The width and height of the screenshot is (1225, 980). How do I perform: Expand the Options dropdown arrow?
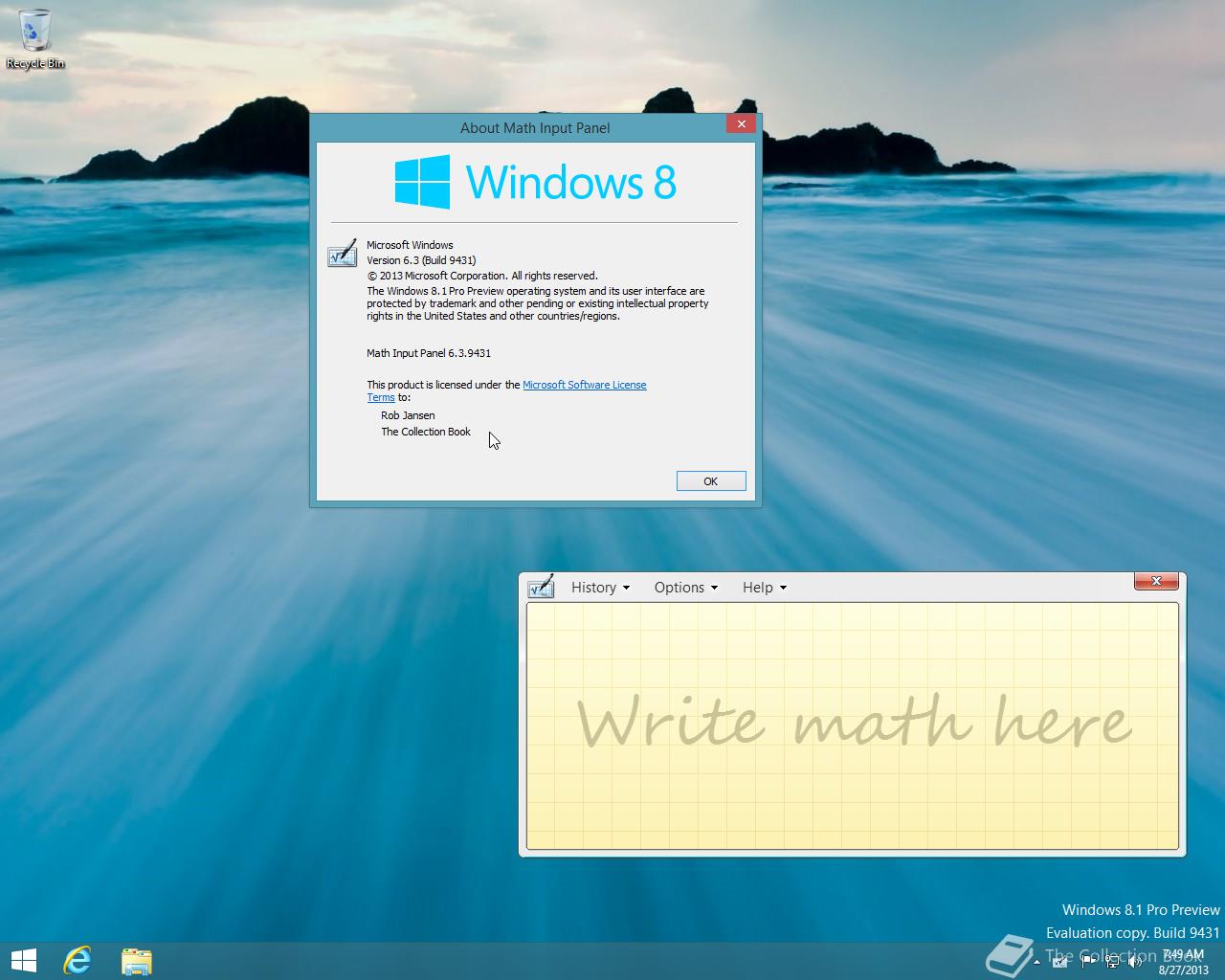point(714,588)
